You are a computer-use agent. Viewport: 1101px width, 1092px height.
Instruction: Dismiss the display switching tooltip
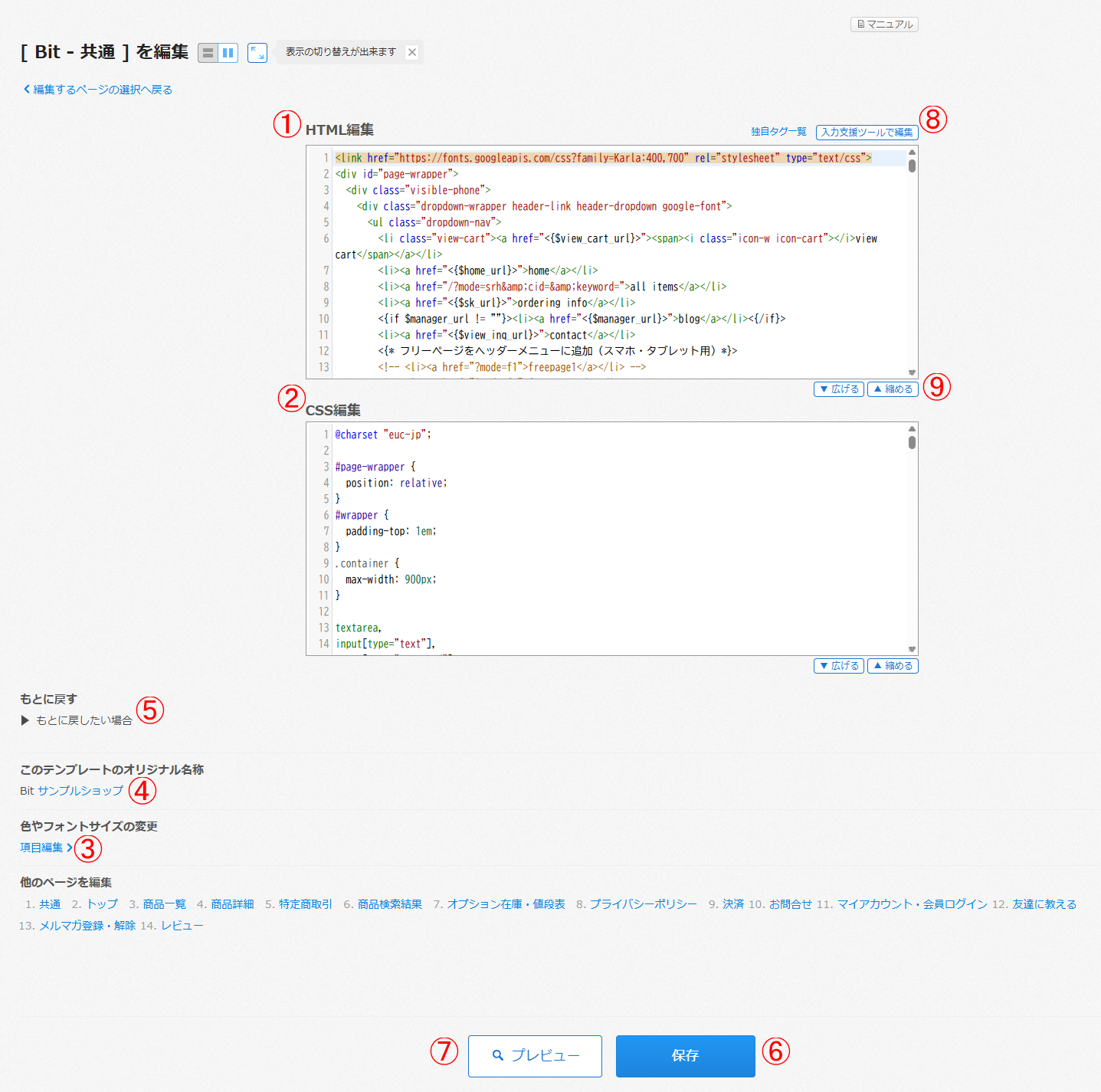pos(412,52)
